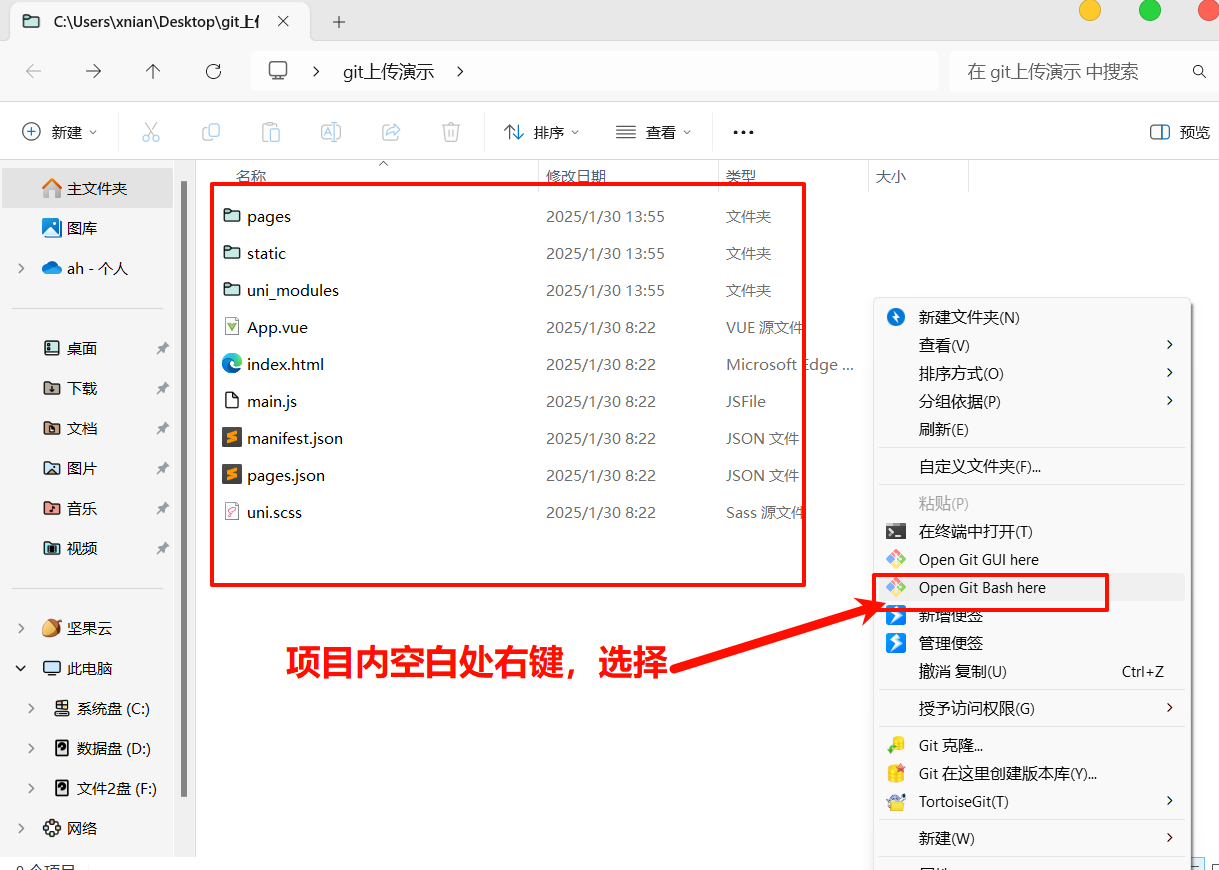Click the Paste icon in the toolbar

coord(270,131)
